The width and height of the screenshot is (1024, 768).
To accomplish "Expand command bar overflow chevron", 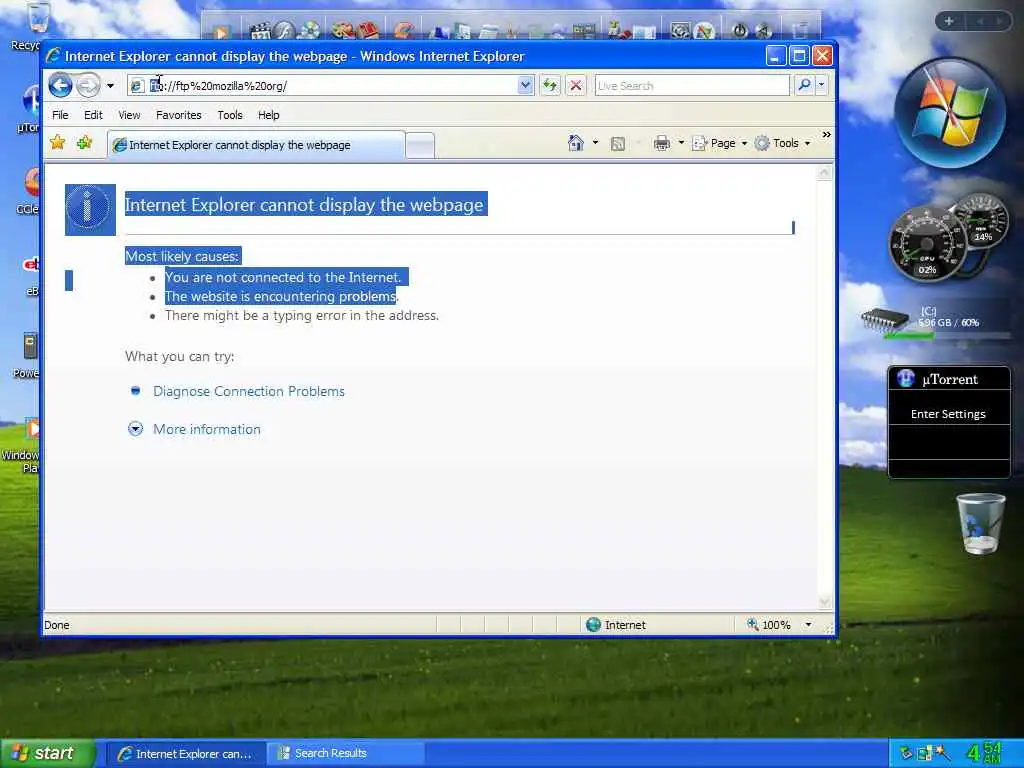I will coord(826,135).
